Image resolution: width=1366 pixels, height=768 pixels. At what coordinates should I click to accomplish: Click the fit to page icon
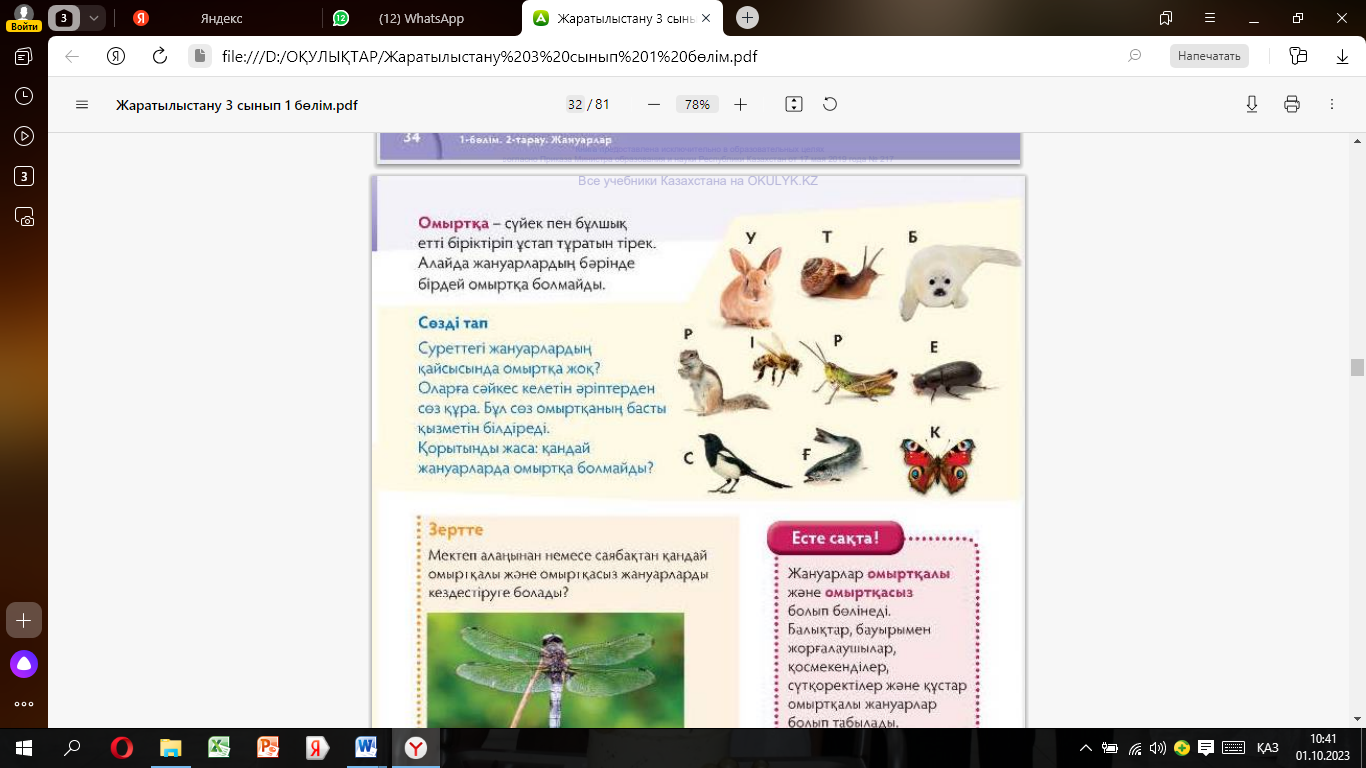[x=794, y=105]
